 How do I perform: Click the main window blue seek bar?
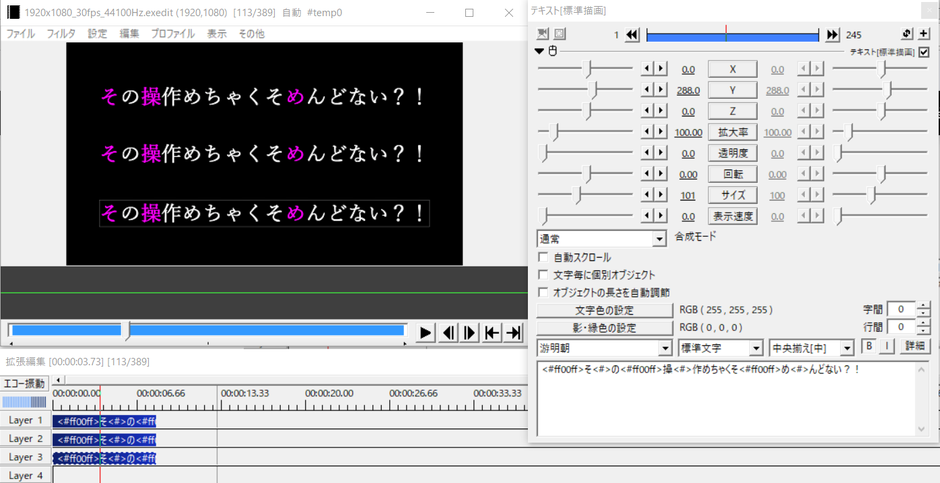[207, 330]
